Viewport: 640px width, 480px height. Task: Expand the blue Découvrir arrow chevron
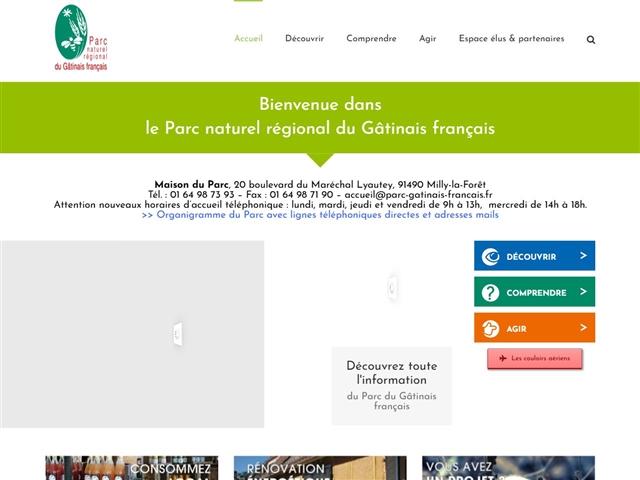(582, 256)
